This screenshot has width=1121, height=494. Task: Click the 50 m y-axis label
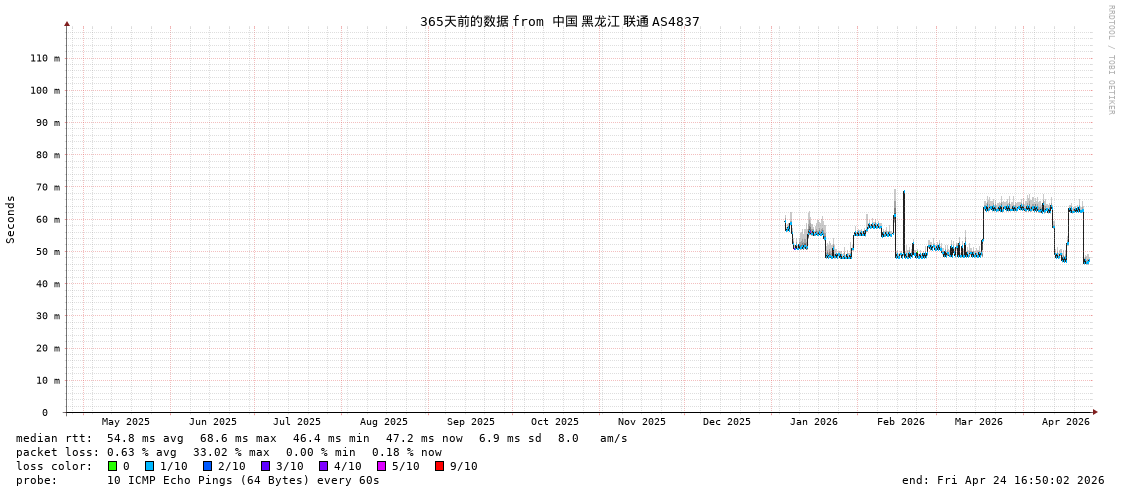point(47,252)
